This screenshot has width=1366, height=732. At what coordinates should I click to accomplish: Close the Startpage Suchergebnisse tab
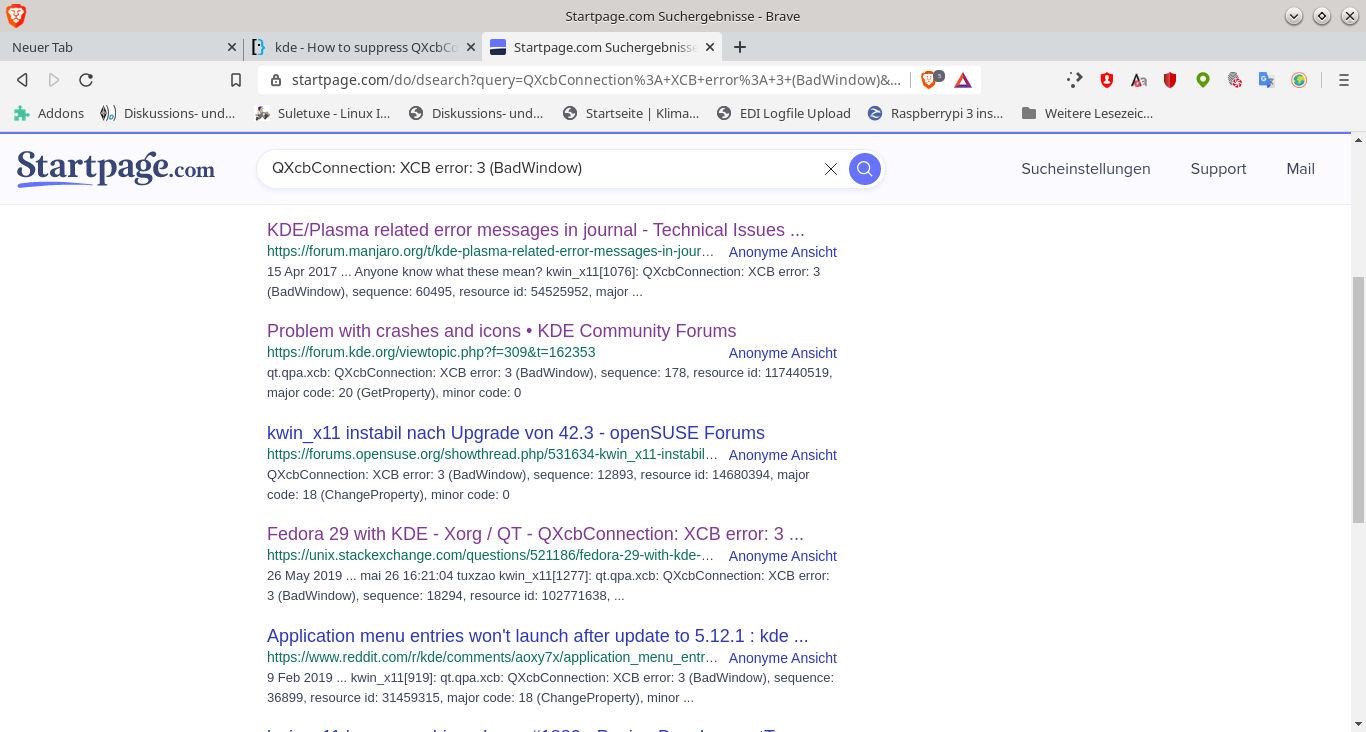710,47
